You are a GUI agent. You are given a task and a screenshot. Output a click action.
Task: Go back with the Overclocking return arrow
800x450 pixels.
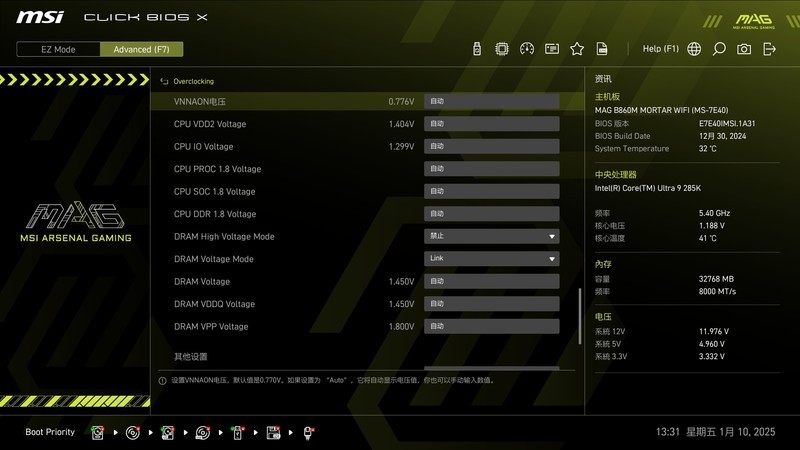pos(164,81)
